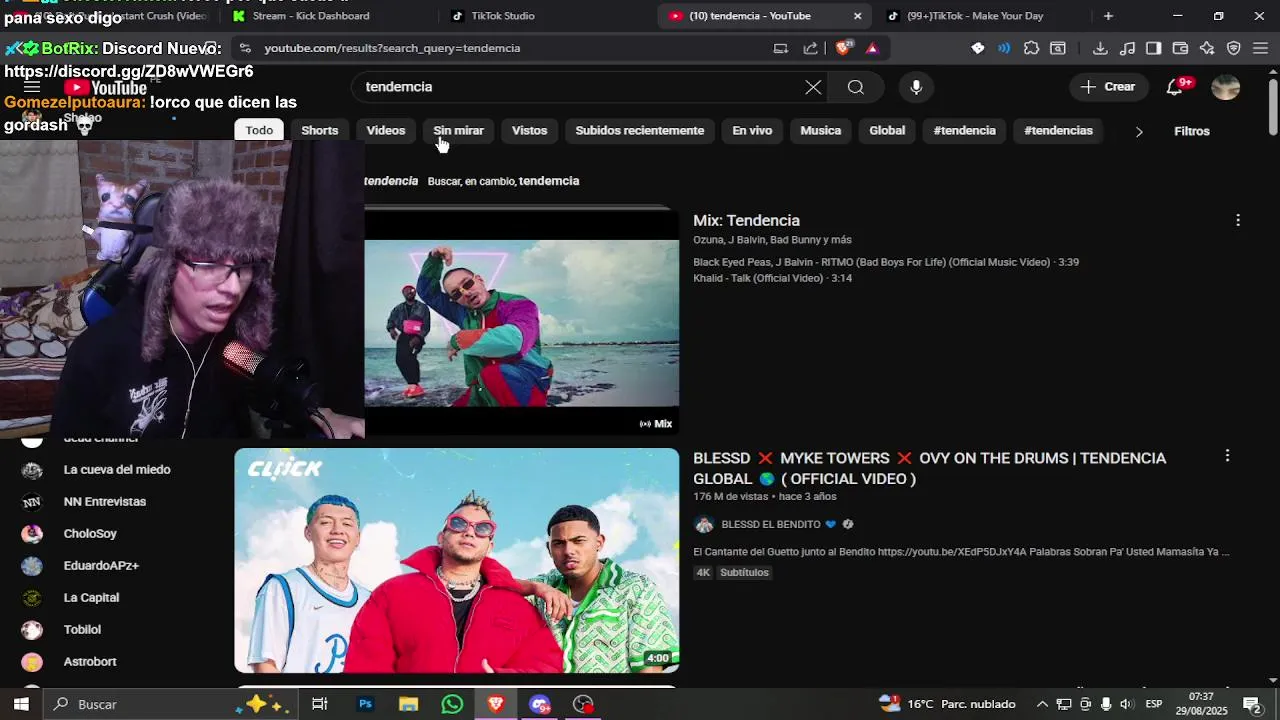Click the YouTube search magnifier button
Image resolution: width=1280 pixels, height=720 pixels.
click(x=856, y=87)
